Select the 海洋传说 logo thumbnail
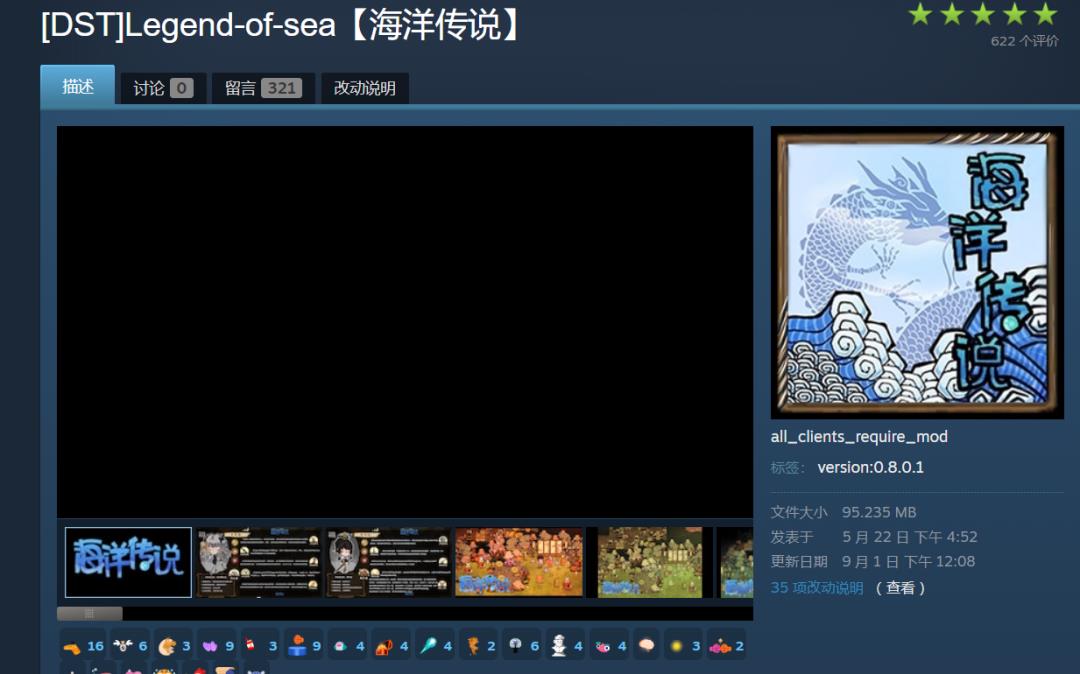1080x674 pixels. (128, 562)
